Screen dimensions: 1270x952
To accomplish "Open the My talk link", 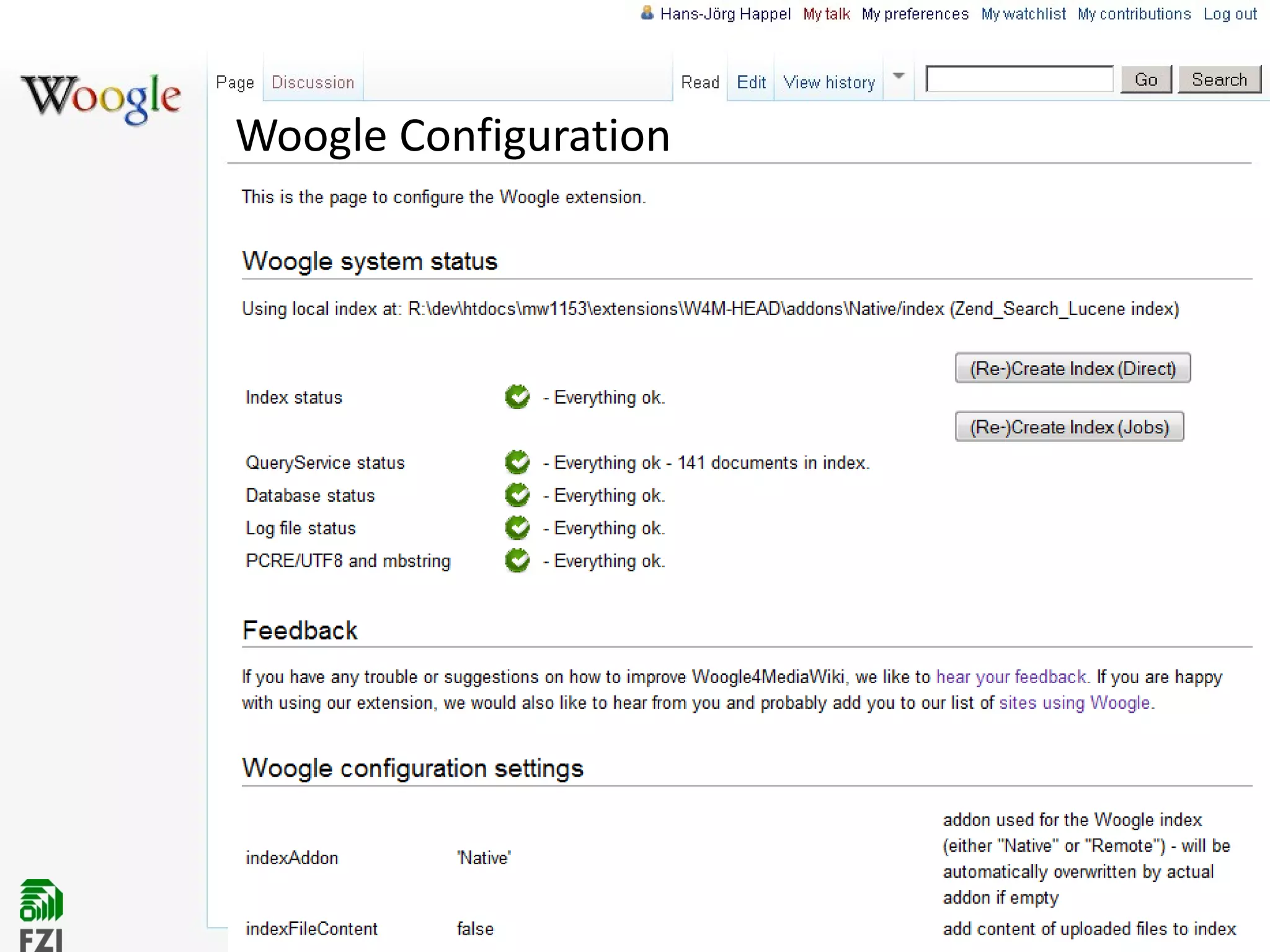I will pyautogui.click(x=827, y=14).
